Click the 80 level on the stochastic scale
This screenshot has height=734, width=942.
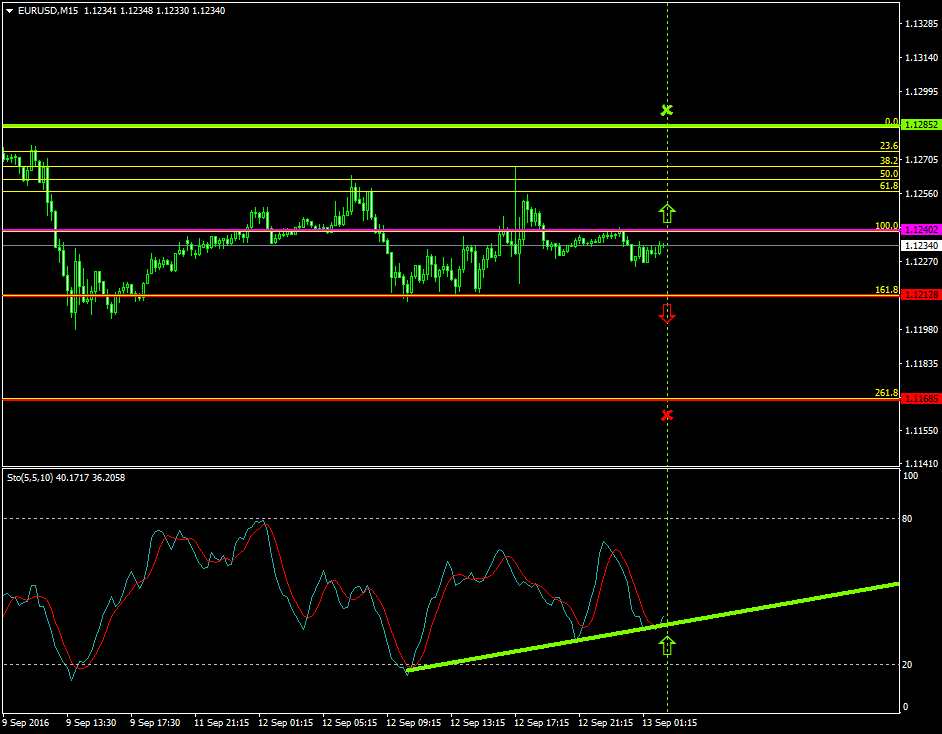[909, 519]
